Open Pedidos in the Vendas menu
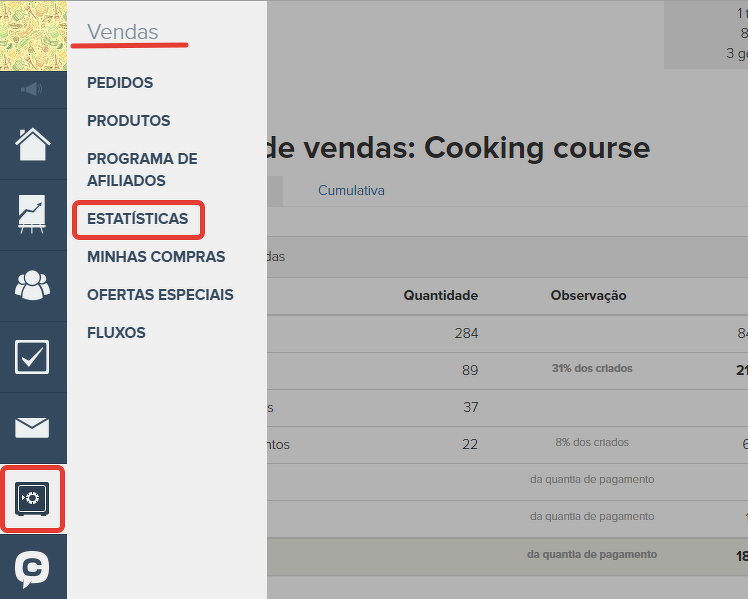 coord(120,83)
